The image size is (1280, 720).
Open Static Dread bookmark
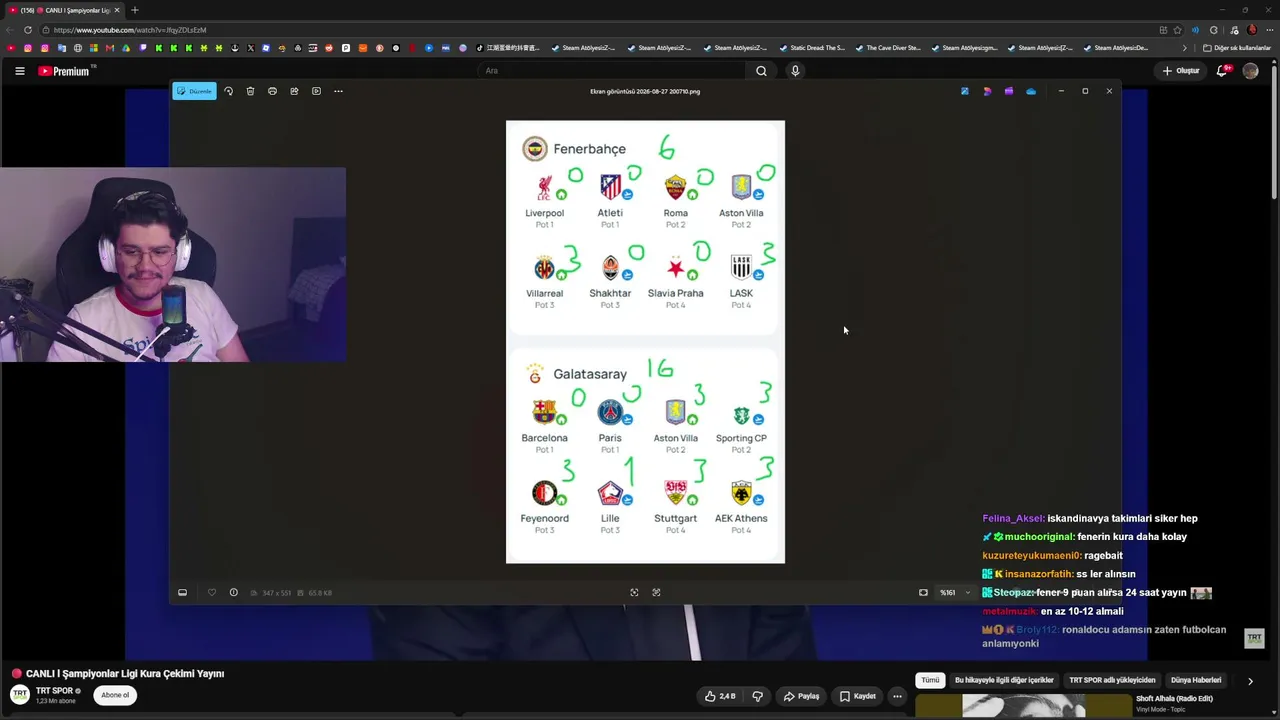coord(811,48)
